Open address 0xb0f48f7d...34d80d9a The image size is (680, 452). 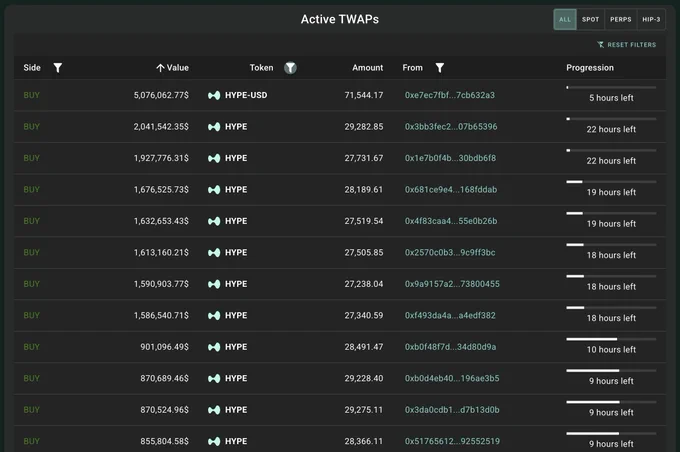(450, 347)
